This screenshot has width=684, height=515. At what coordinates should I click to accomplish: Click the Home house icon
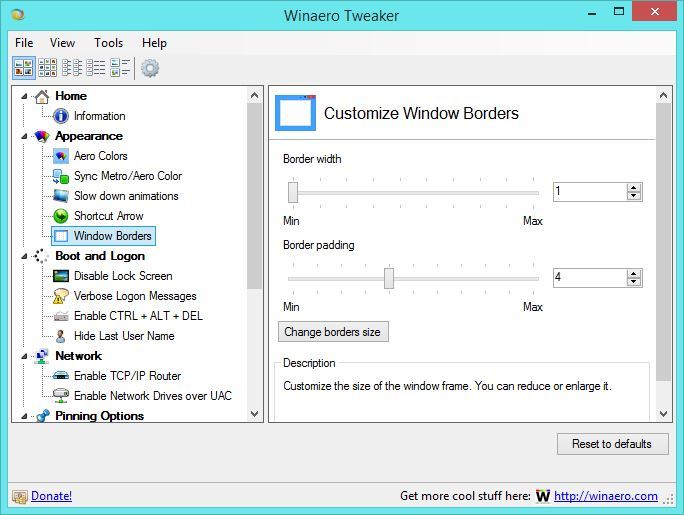(x=42, y=96)
